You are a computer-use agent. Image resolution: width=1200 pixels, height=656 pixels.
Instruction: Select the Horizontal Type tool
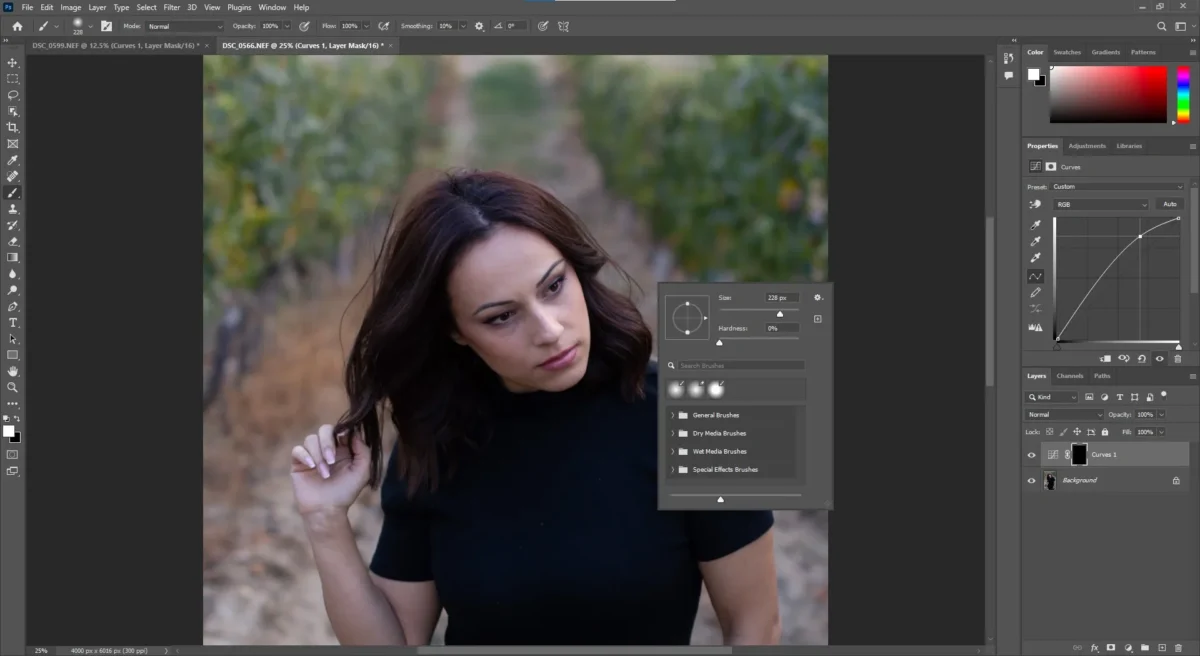pos(13,322)
